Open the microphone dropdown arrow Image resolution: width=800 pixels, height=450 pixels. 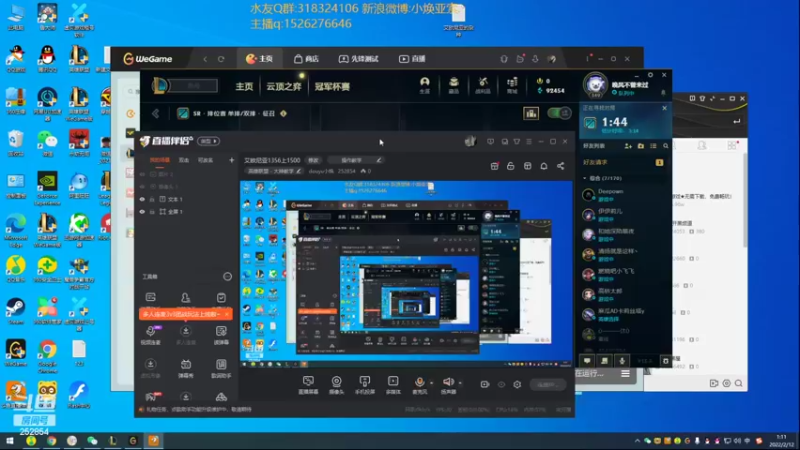coord(432,383)
